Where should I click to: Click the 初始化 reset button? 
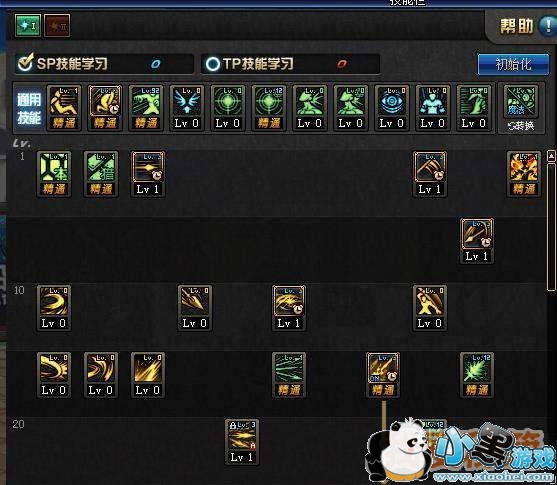[513, 64]
